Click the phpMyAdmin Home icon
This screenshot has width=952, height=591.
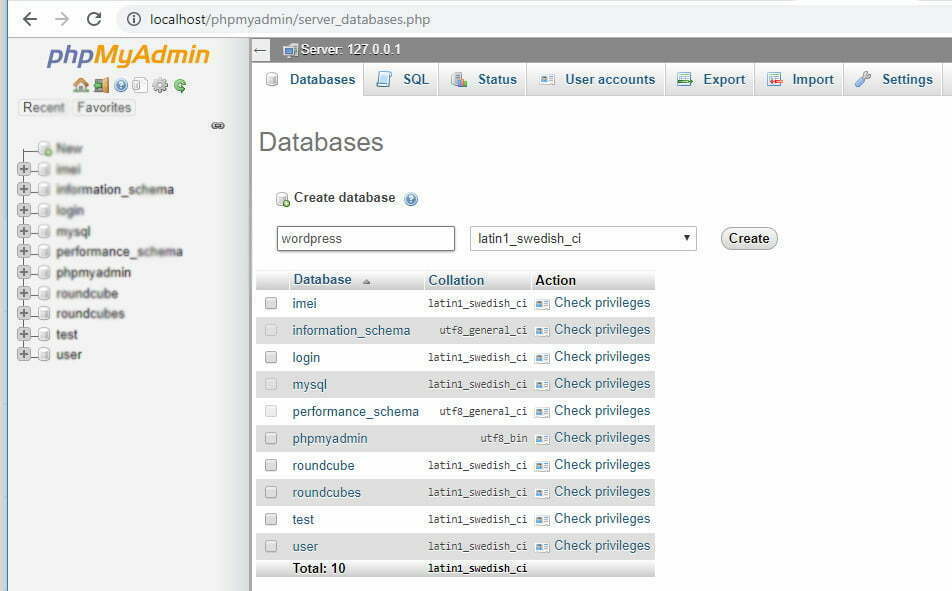tap(81, 86)
